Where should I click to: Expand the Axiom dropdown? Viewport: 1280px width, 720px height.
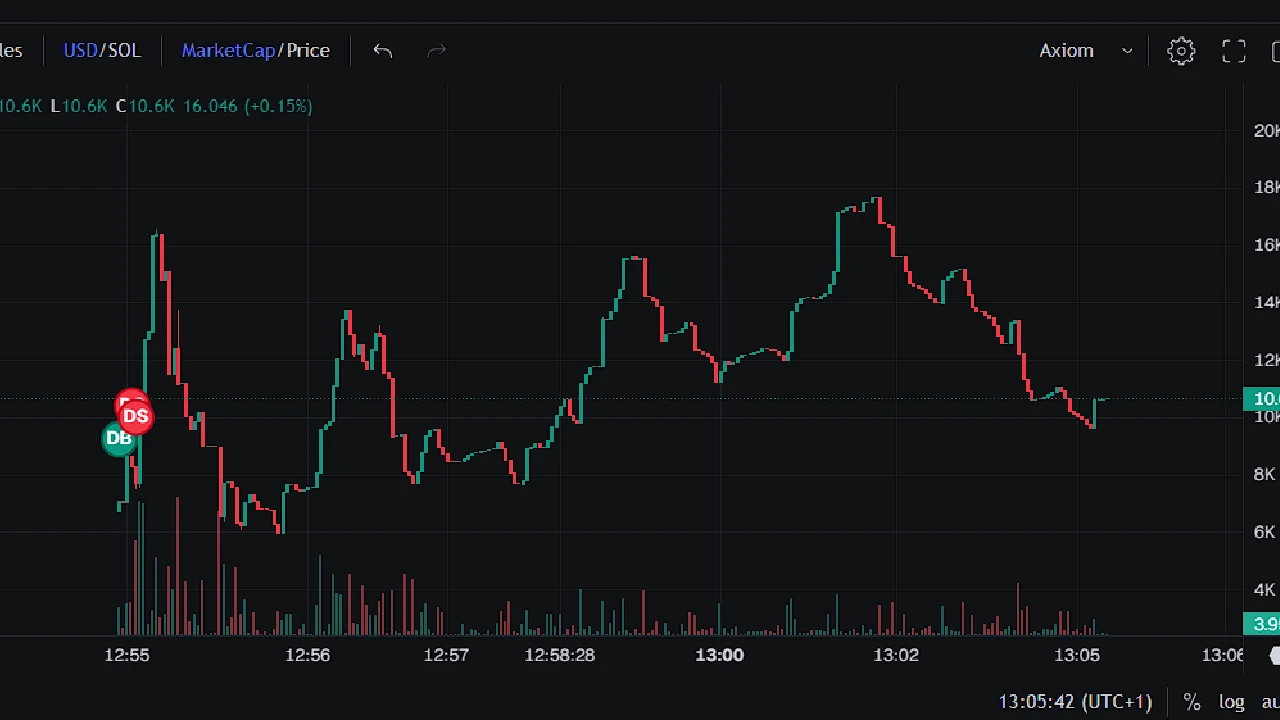1086,51
